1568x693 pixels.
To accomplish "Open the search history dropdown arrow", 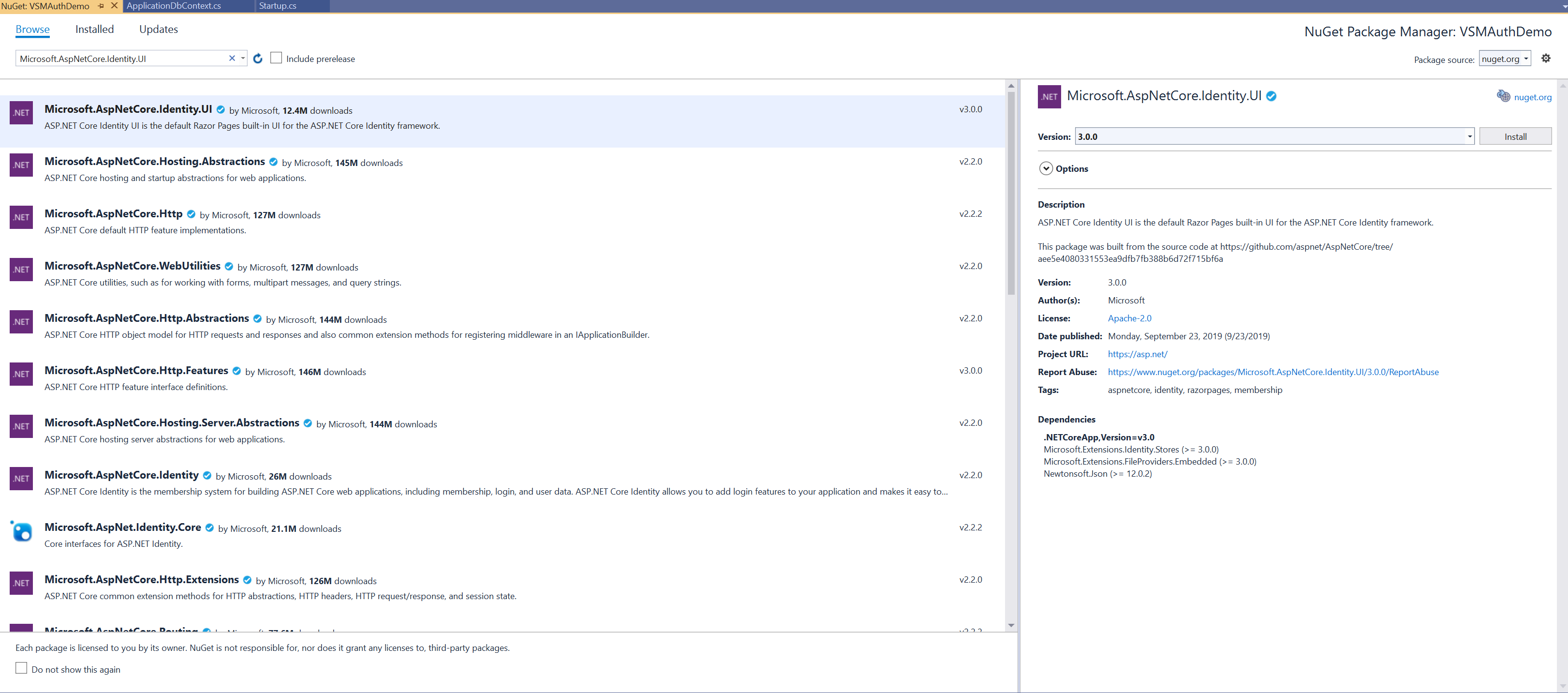I will [243, 59].
